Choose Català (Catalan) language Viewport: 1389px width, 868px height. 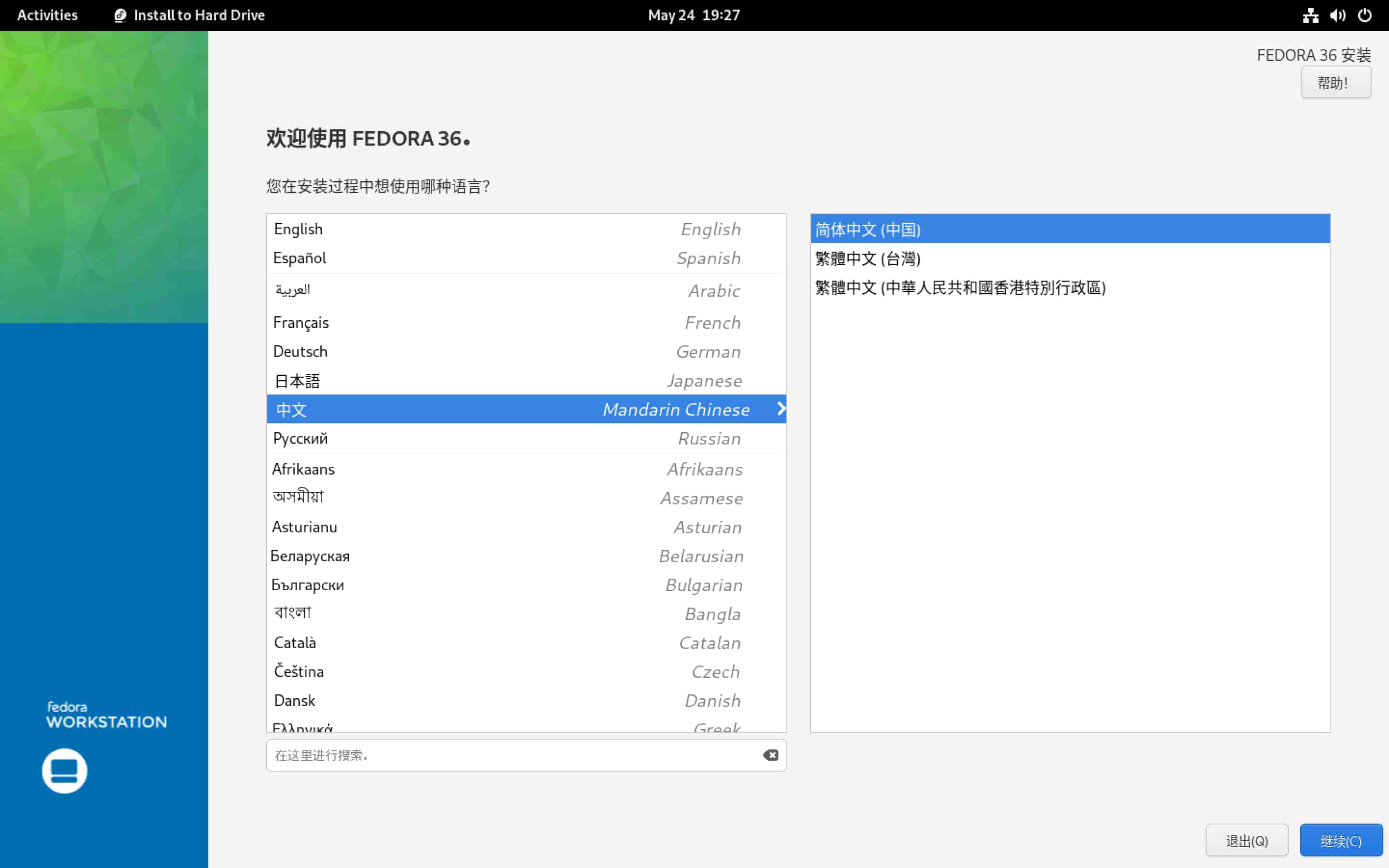[526, 642]
